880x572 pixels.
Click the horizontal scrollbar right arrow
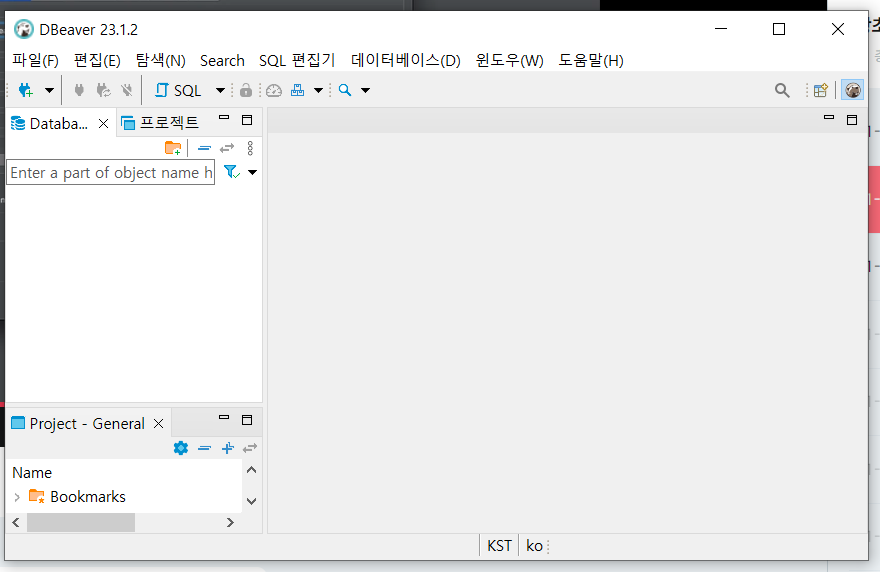point(230,523)
